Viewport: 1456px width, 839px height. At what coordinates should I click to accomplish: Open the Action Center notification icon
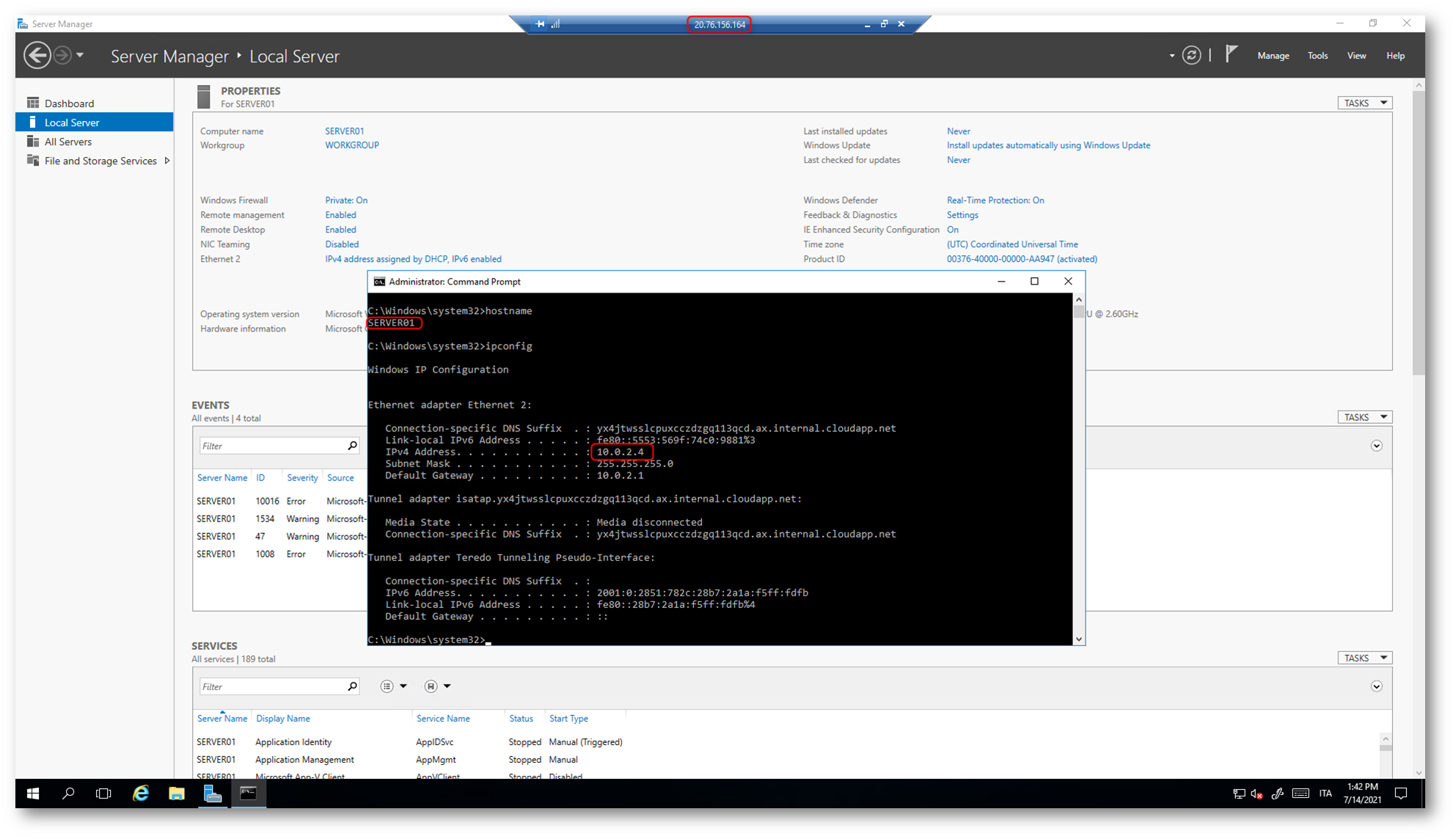(x=1401, y=794)
